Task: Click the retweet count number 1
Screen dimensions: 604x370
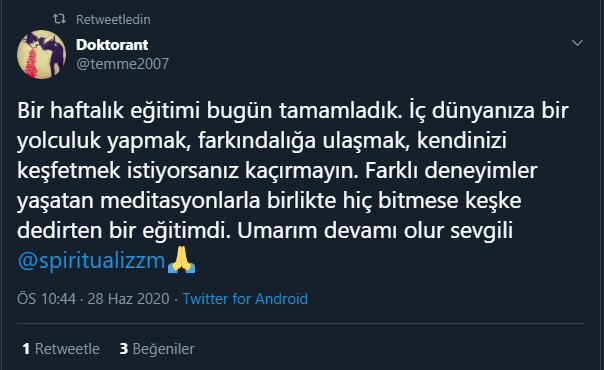Action: 26,349
